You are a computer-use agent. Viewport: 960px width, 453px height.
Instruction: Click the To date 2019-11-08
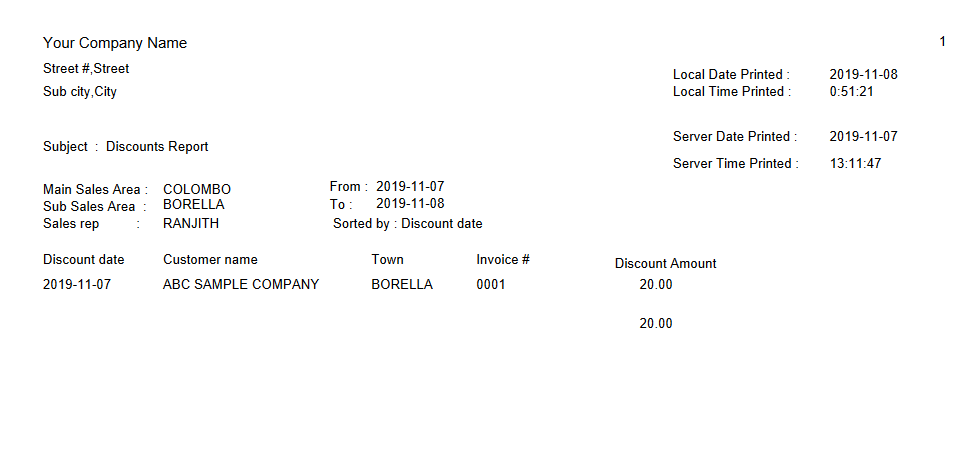pos(410,203)
